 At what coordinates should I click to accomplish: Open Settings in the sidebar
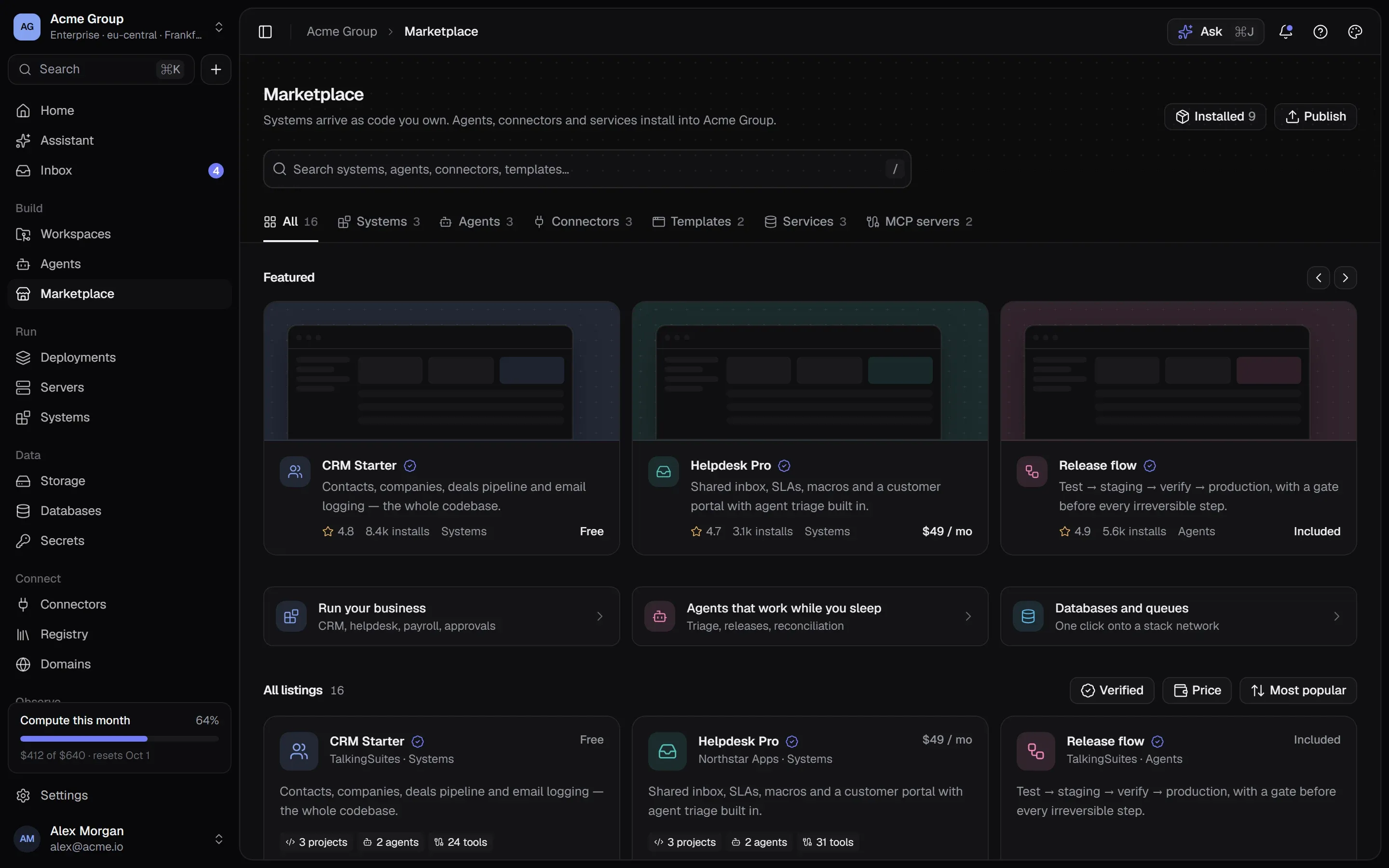click(x=120, y=795)
